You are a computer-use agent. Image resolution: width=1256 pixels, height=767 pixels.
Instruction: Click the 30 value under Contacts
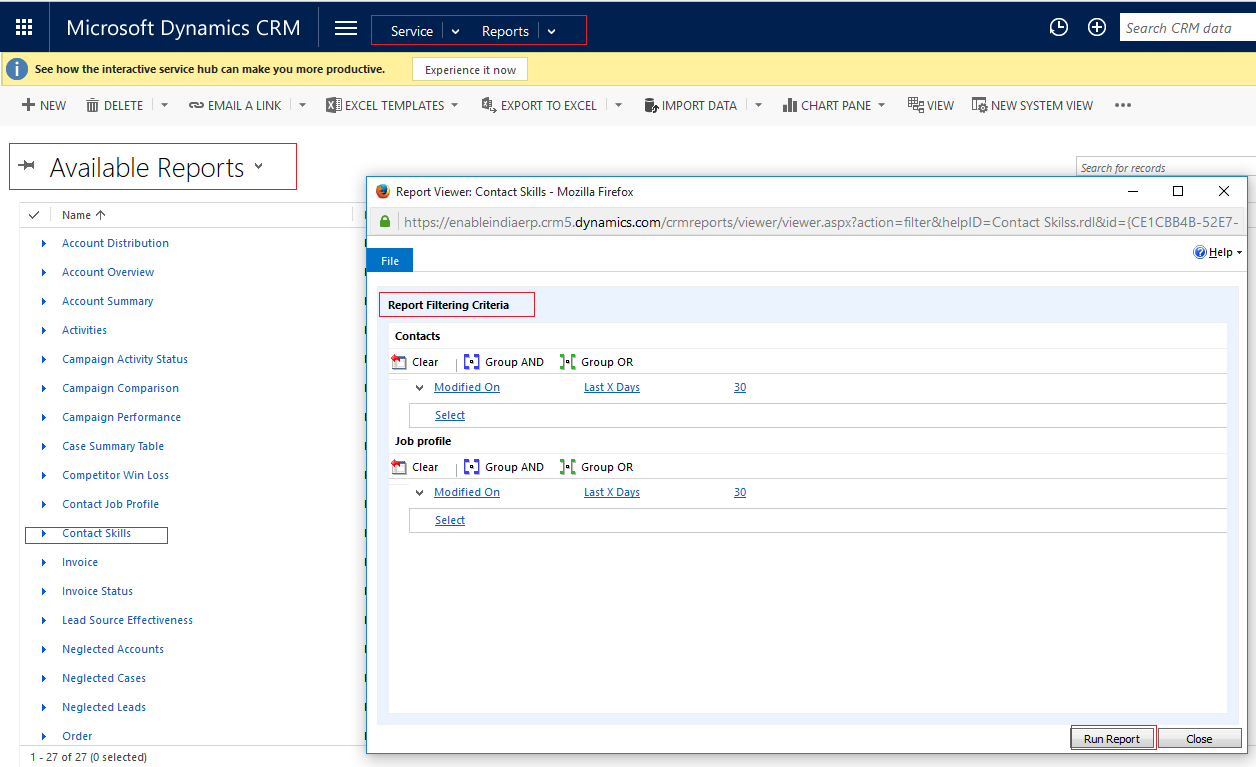(740, 387)
